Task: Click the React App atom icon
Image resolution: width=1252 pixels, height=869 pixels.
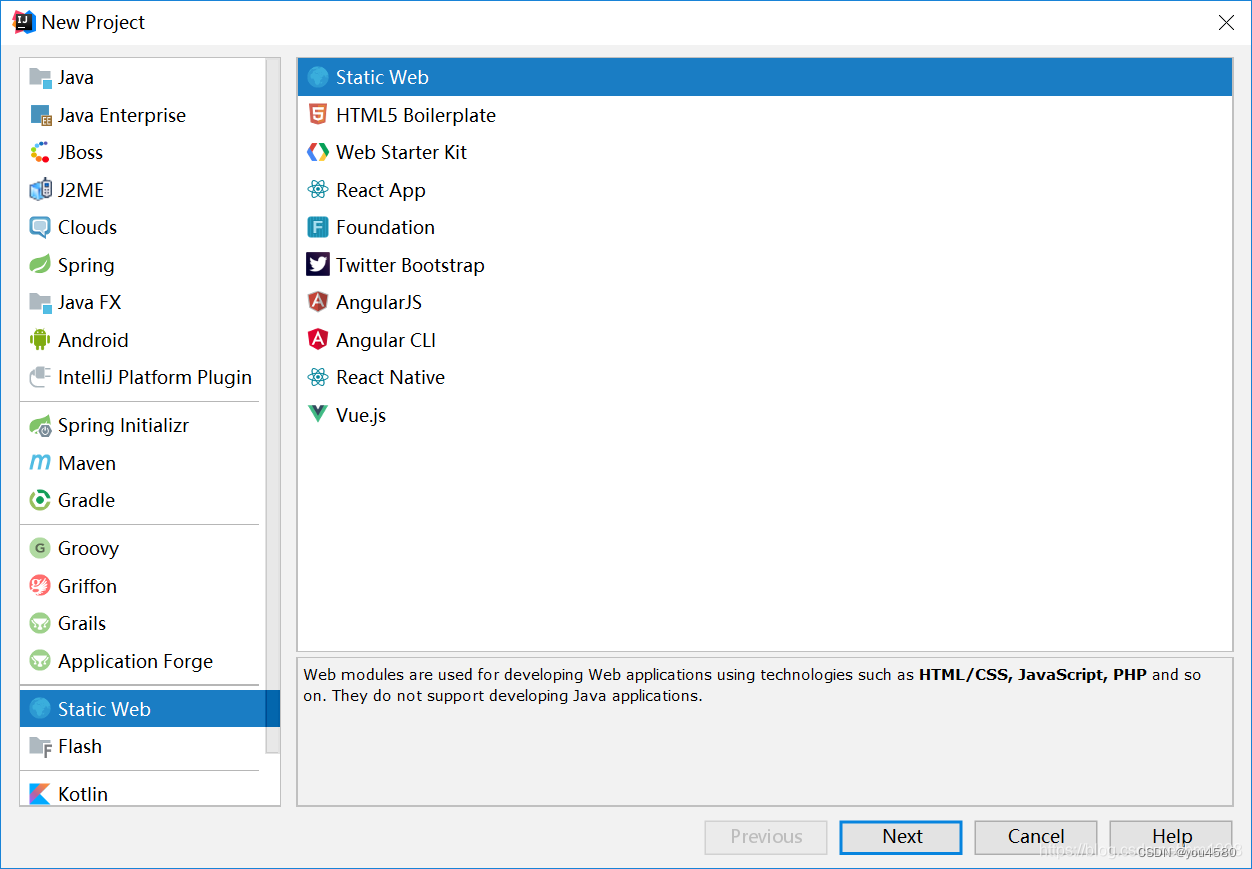Action: [318, 190]
